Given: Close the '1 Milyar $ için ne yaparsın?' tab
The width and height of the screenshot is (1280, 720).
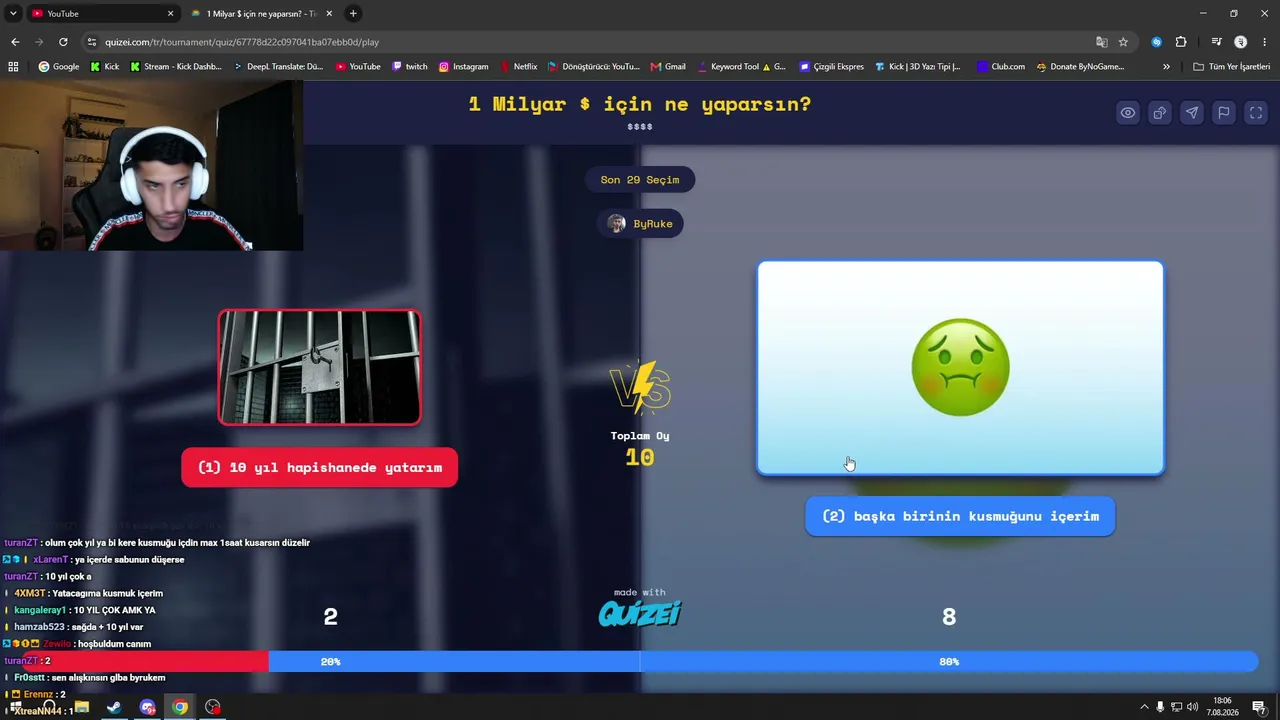Looking at the screenshot, I should pos(329,13).
